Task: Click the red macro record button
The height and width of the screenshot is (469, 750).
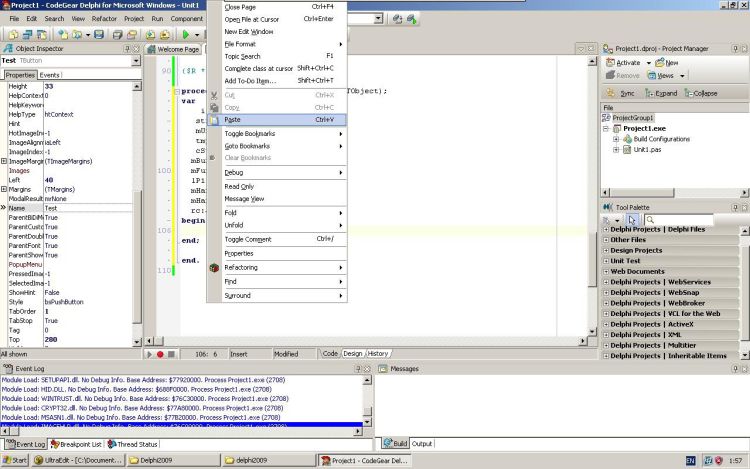Action: point(160,354)
